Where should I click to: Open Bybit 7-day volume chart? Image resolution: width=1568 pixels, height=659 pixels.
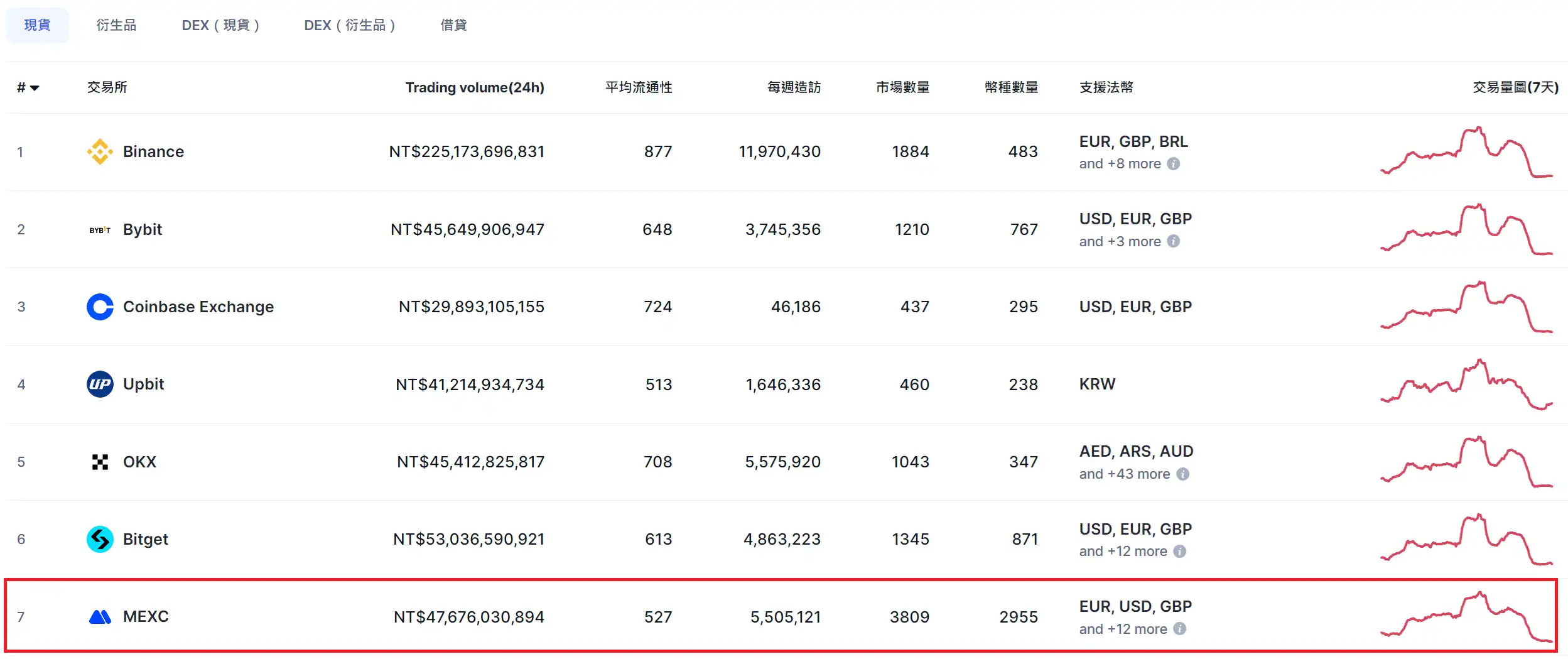(1466, 229)
